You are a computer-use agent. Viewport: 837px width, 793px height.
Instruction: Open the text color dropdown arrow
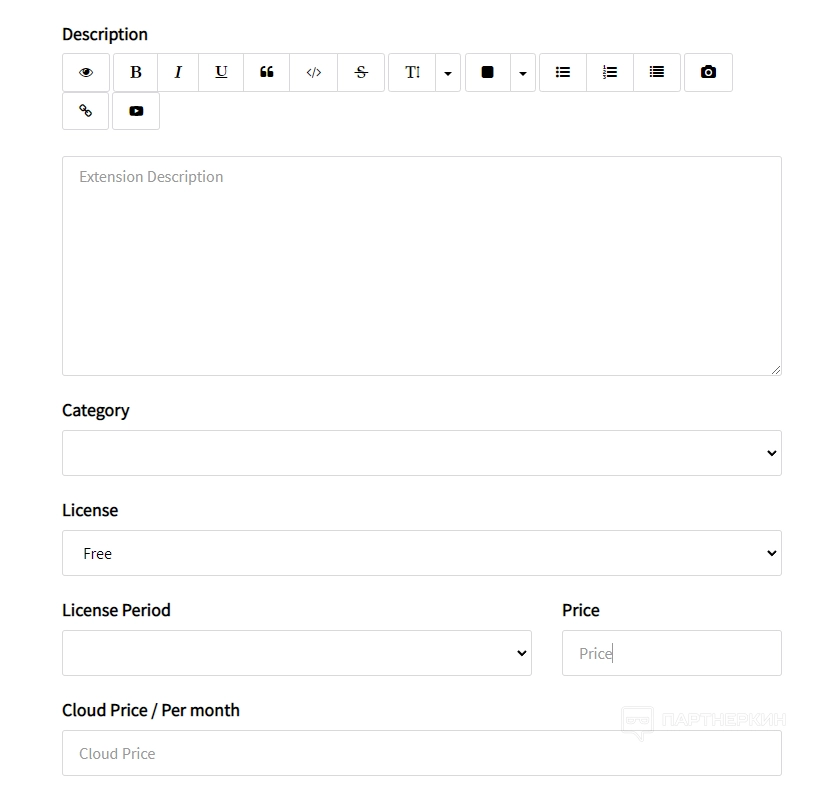pos(523,73)
